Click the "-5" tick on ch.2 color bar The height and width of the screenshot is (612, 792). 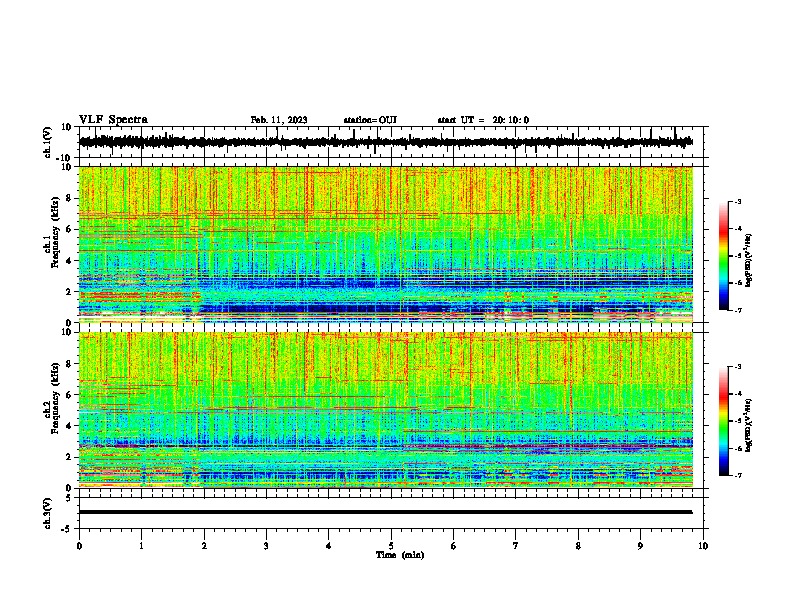738,421
